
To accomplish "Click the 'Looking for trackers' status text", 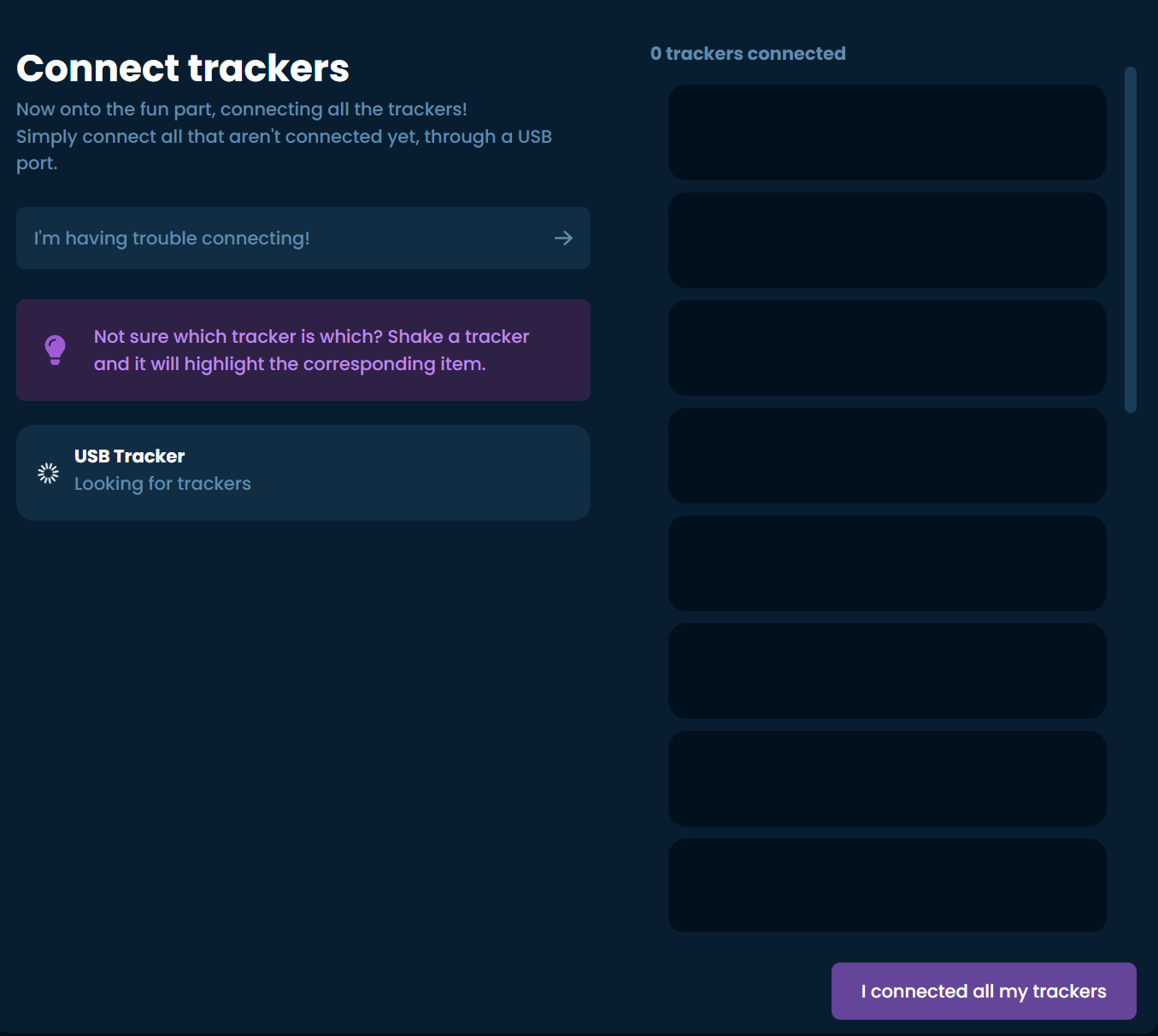I will coord(162,483).
